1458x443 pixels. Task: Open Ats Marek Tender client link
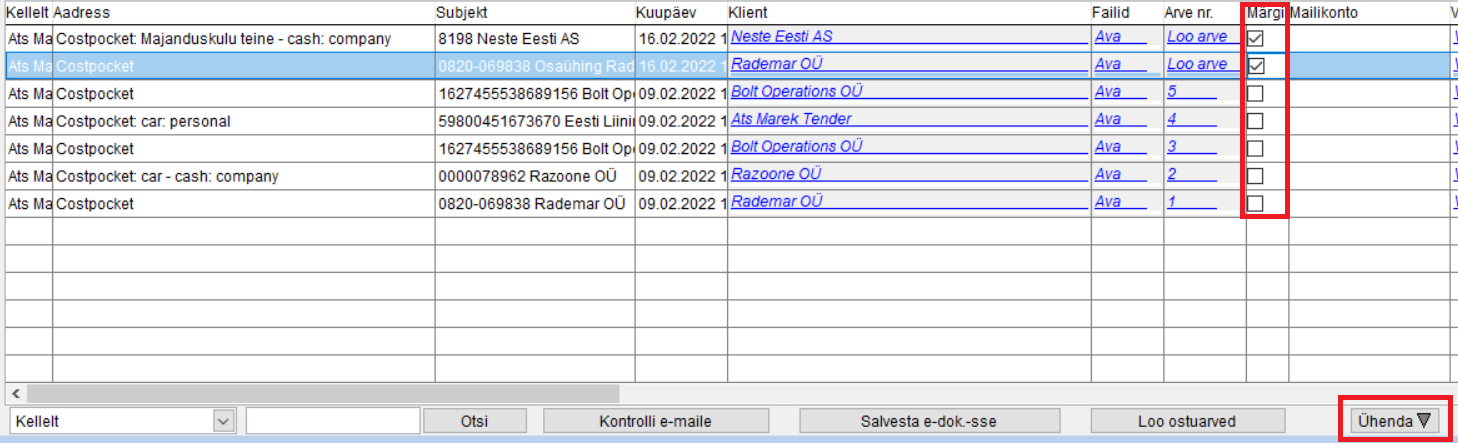pyautogui.click(x=791, y=119)
